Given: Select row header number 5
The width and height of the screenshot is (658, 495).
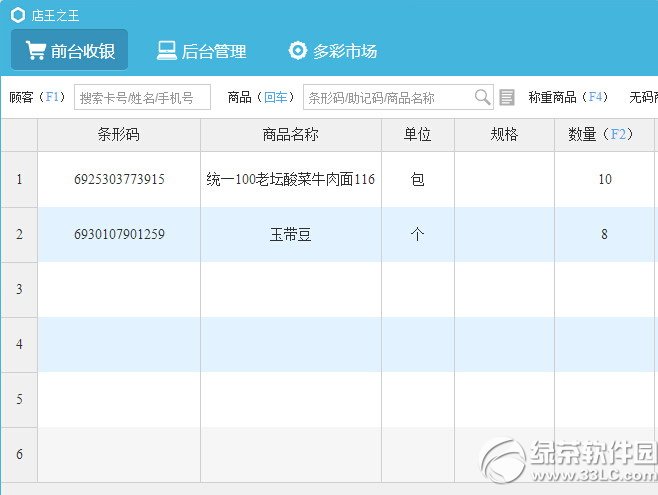Looking at the screenshot, I should [19, 399].
